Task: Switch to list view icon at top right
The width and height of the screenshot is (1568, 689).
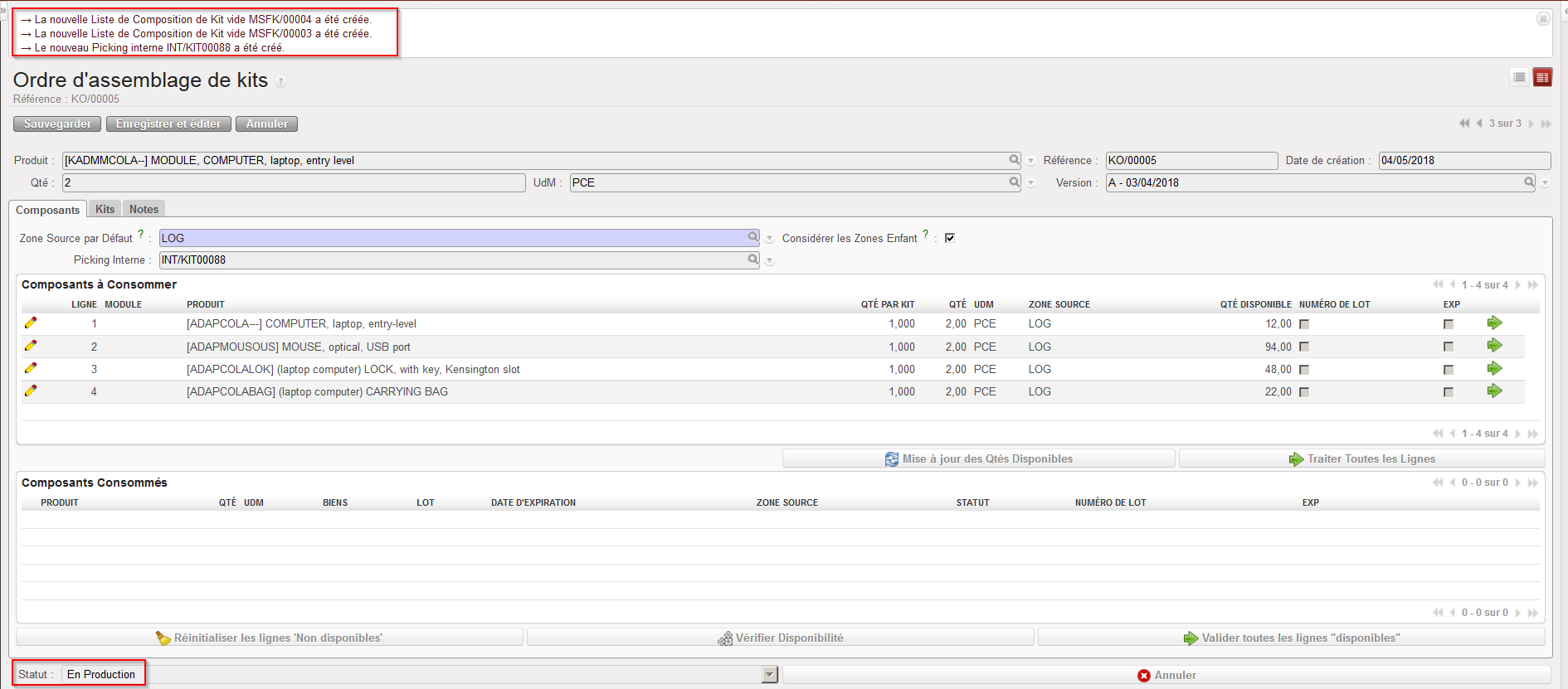Action: click(x=1519, y=77)
